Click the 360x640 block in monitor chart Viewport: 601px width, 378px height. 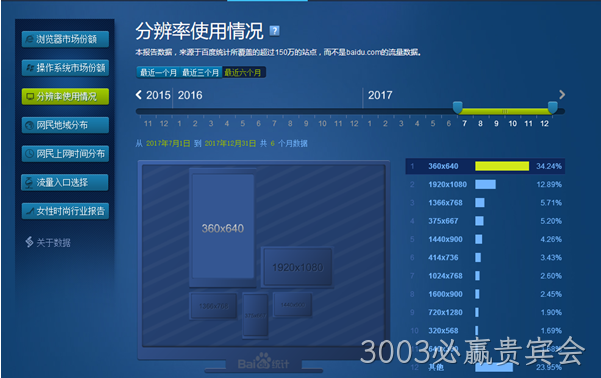click(x=223, y=227)
